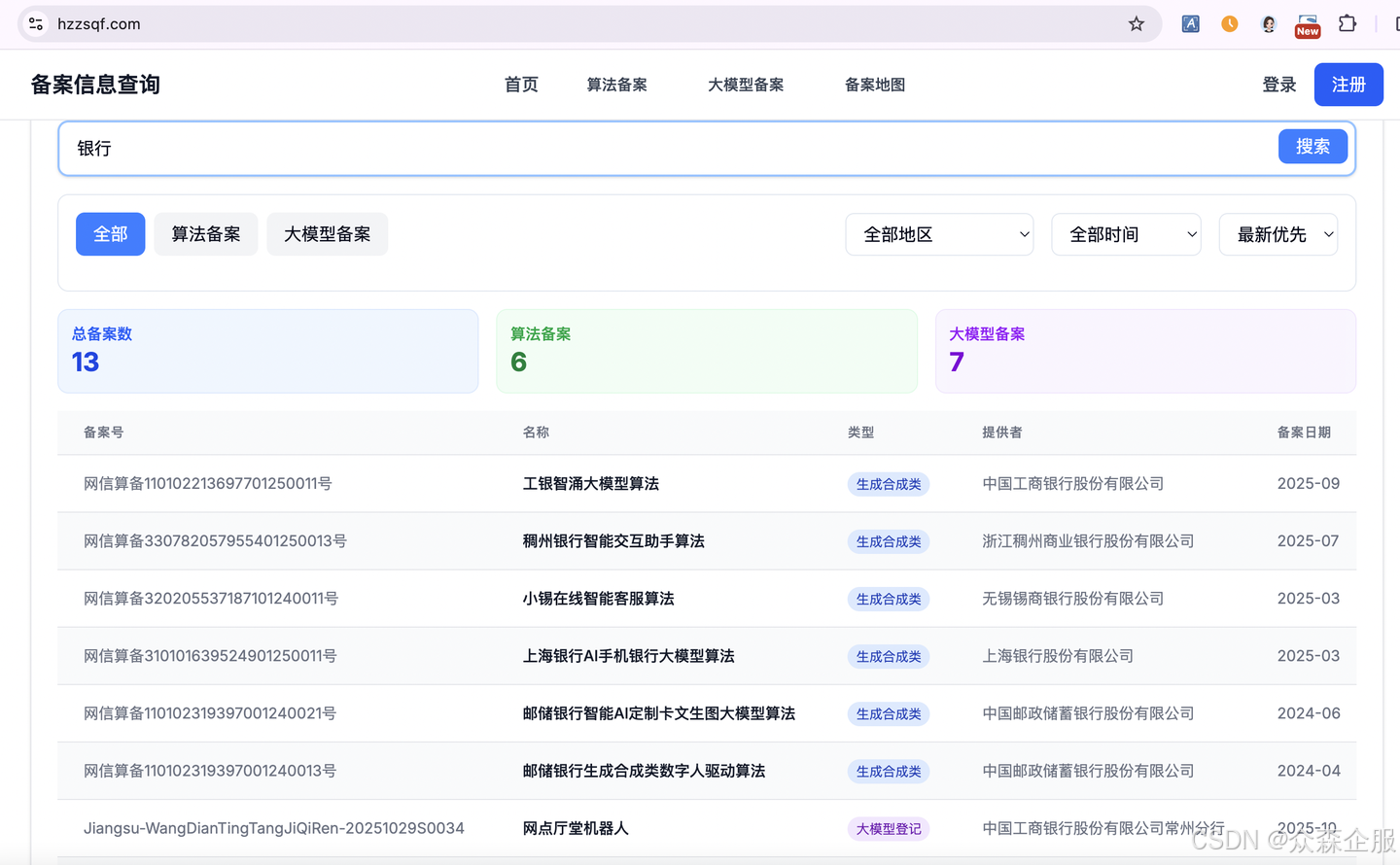Click date 2024-06 in 邮储银行 row

coord(1309,713)
